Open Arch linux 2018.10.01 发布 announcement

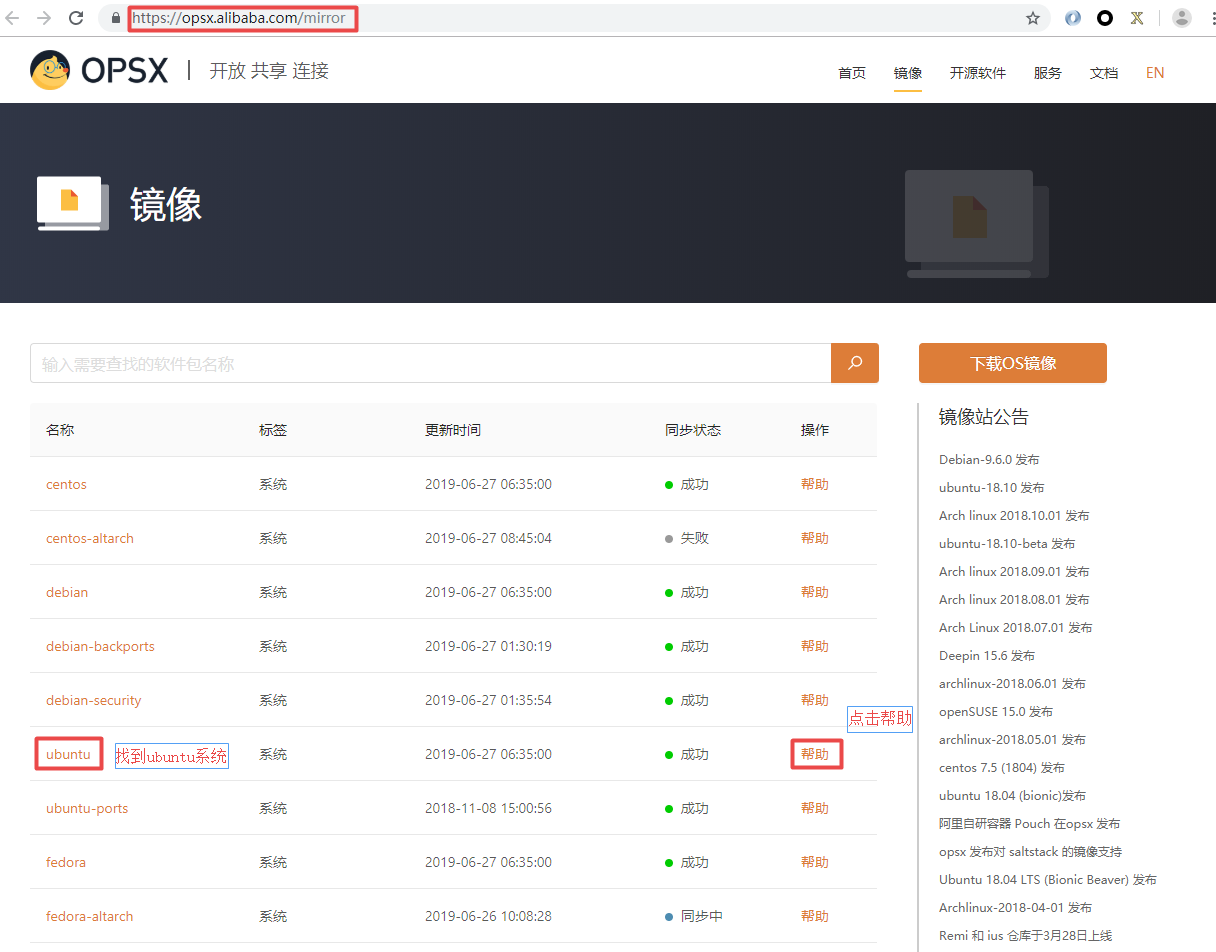(1014, 516)
